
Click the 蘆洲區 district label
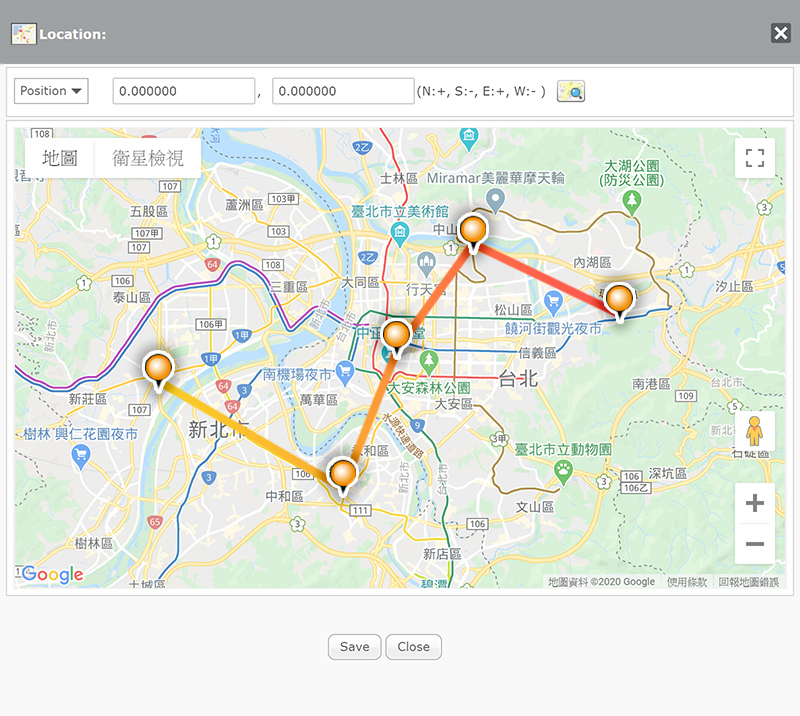[x=244, y=205]
